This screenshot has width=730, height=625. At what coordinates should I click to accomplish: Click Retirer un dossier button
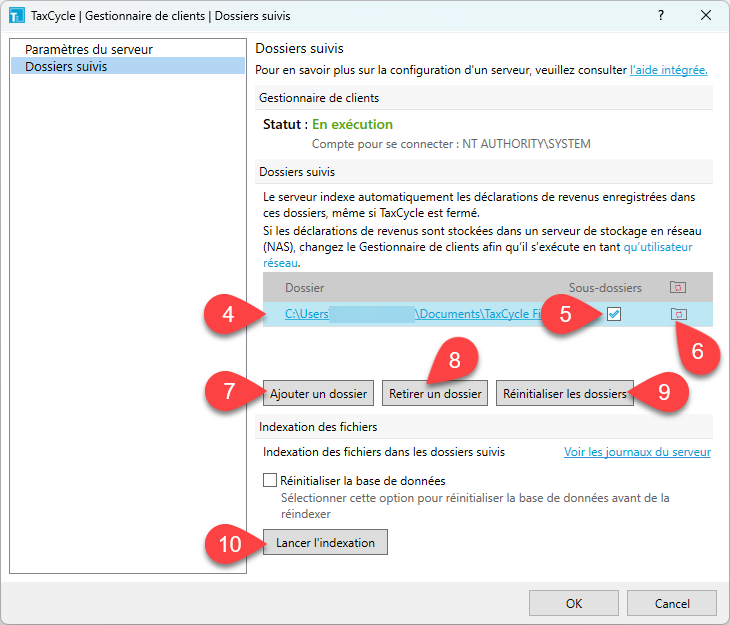(x=435, y=394)
